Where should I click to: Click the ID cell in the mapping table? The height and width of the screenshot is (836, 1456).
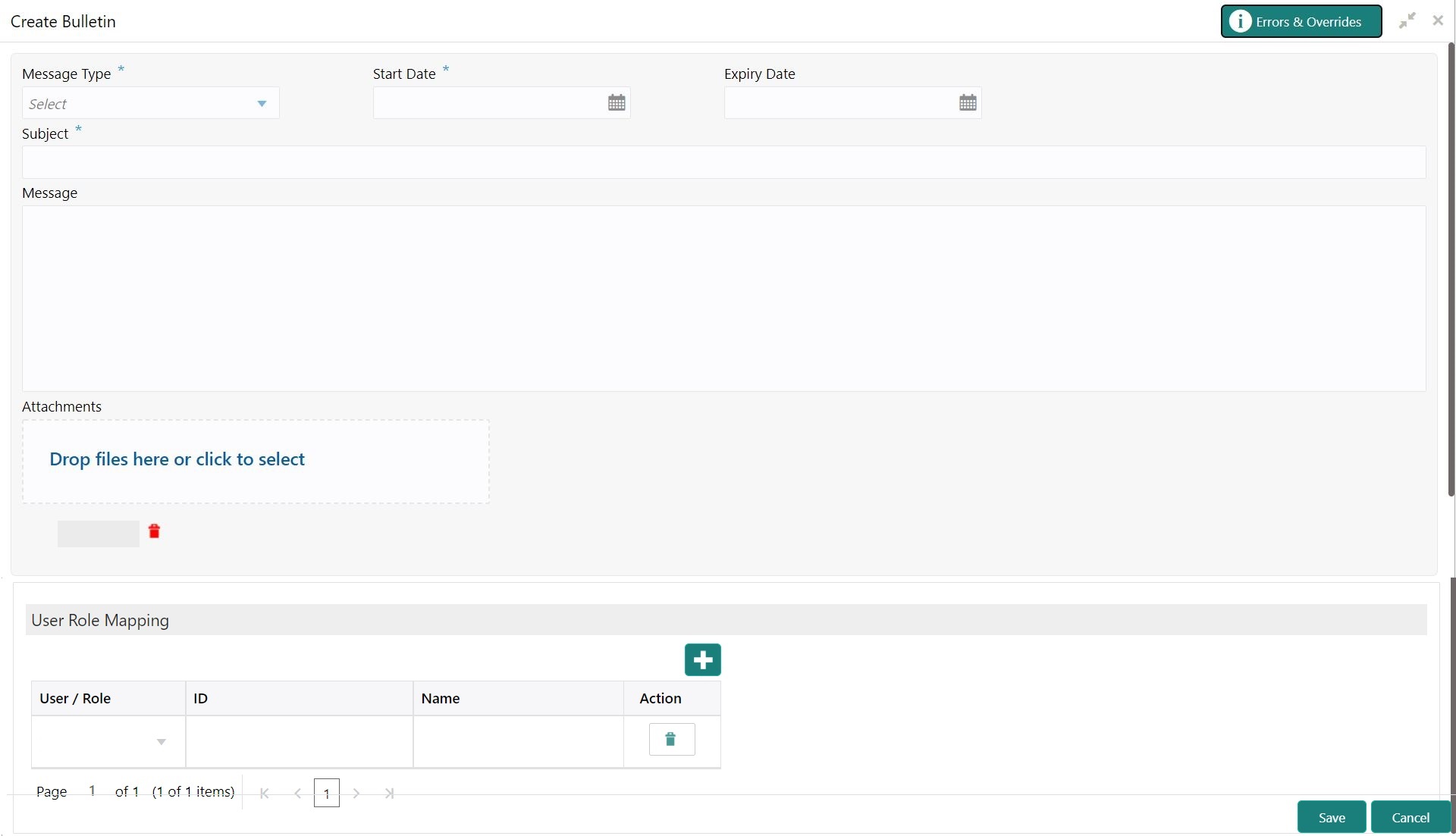tap(299, 741)
